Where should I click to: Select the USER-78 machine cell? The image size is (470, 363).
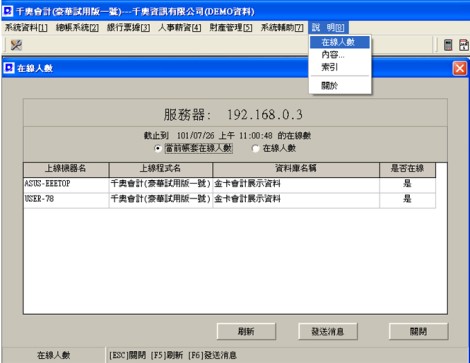tap(66, 200)
